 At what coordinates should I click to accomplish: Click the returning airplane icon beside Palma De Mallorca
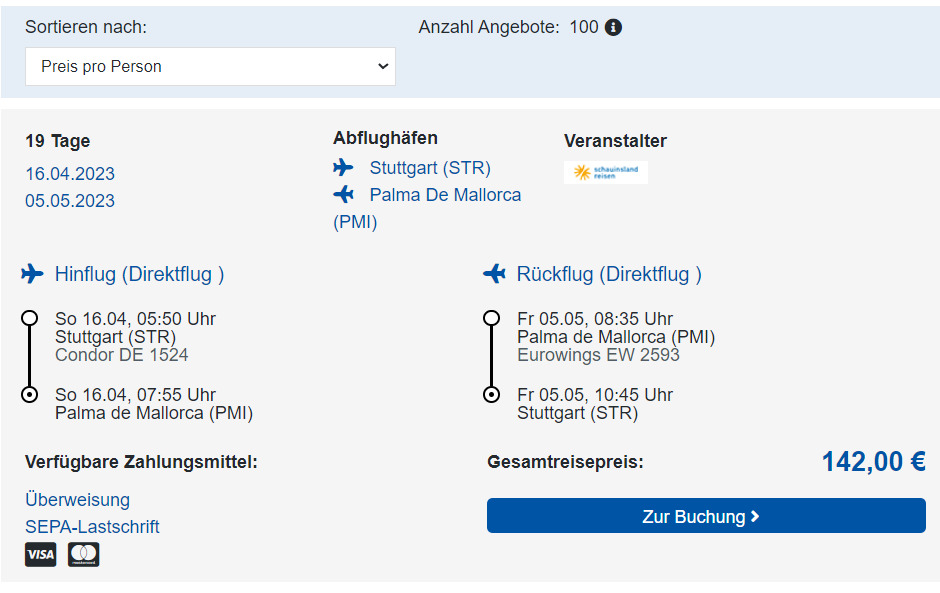(x=344, y=194)
